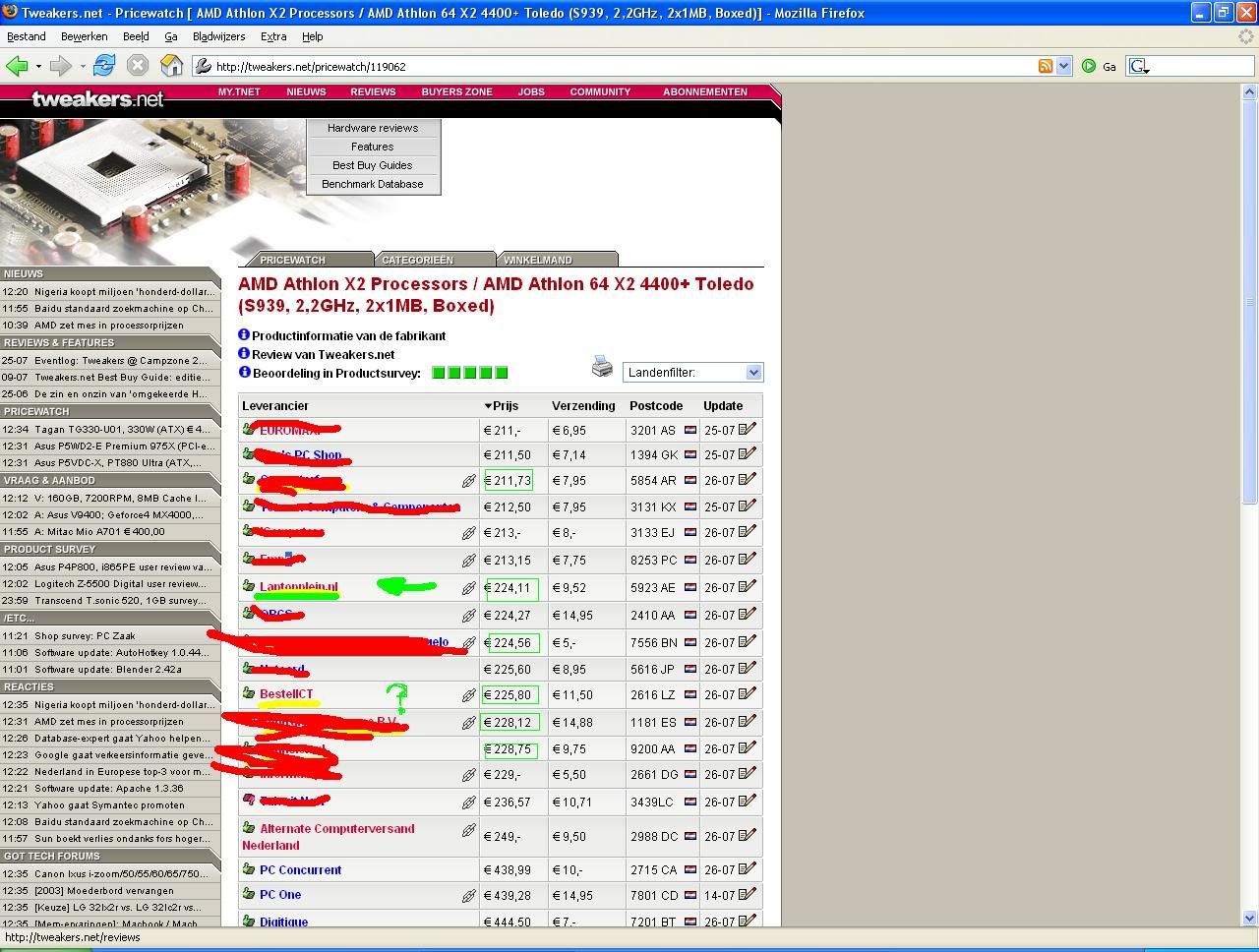
Task: Open the sidebar item Shop survey: PC Zaak
Action: pyautogui.click(x=85, y=635)
